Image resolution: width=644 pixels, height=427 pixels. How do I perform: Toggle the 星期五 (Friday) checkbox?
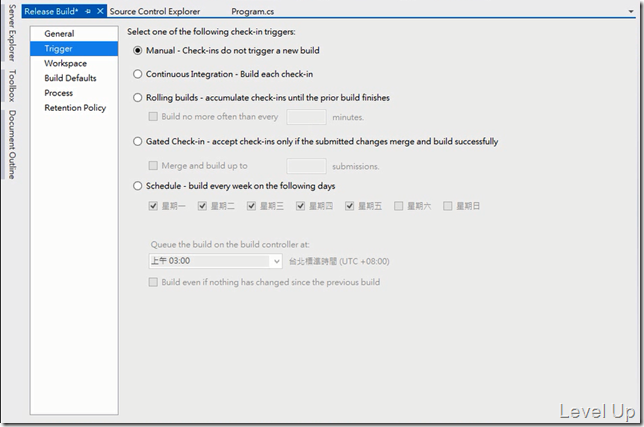click(x=350, y=206)
